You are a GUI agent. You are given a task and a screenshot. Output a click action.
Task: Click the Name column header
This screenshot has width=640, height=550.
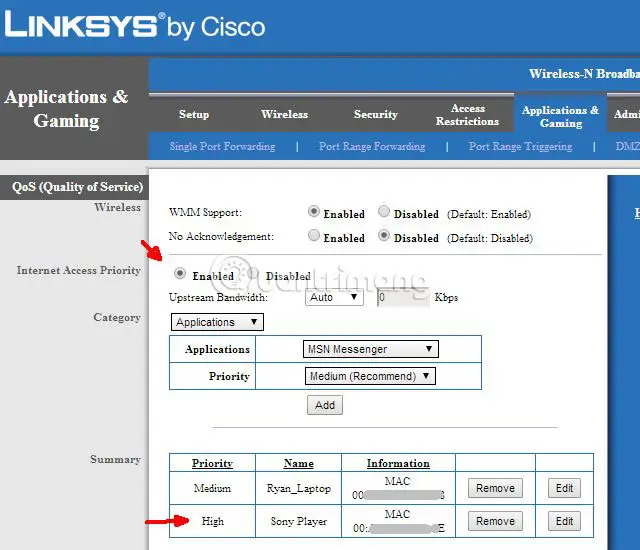click(298, 463)
